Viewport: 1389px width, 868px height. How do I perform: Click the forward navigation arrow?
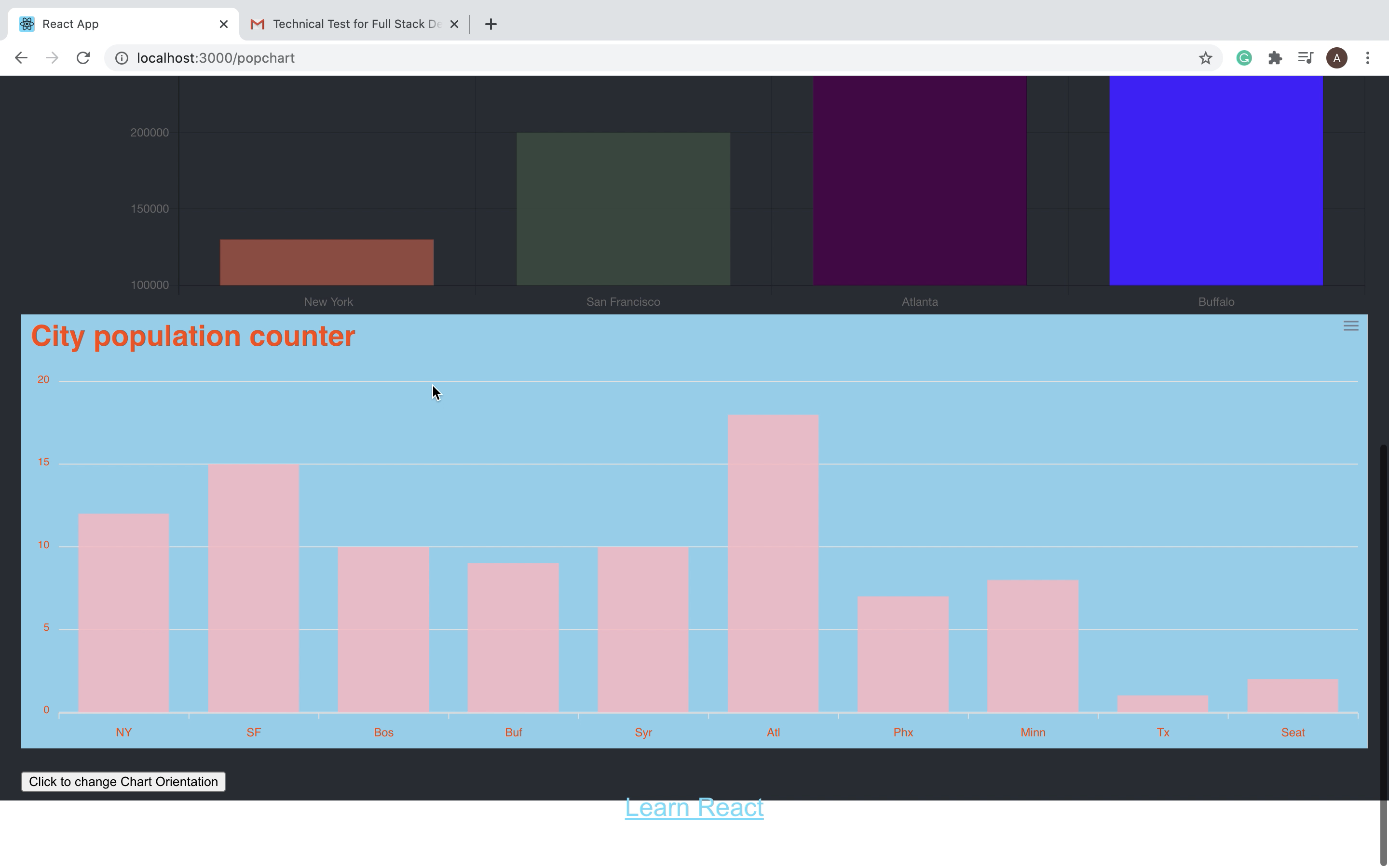pyautogui.click(x=52, y=57)
